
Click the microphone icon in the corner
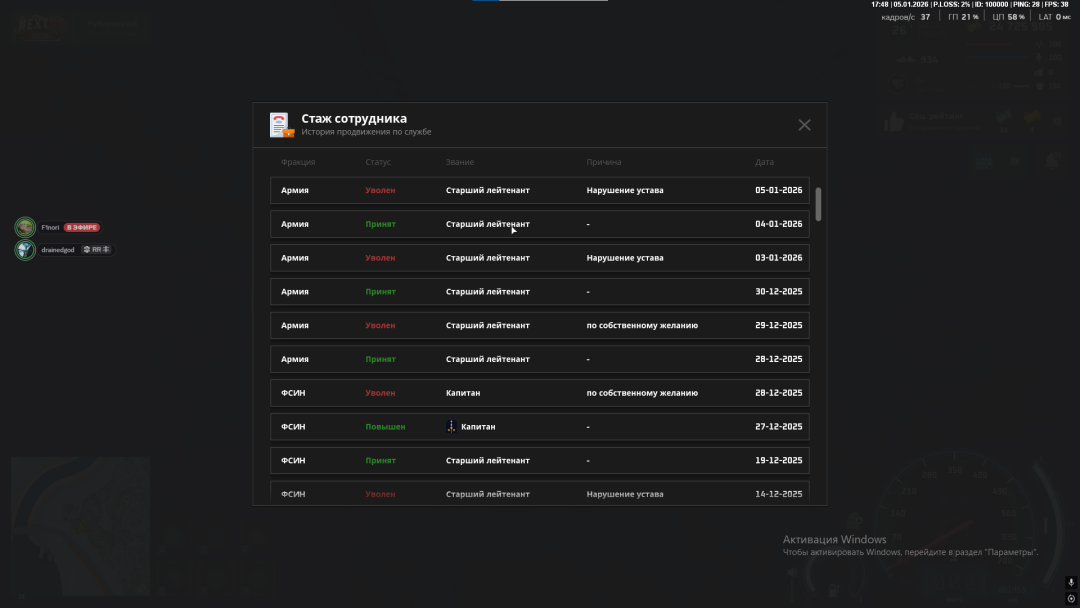point(1071,582)
